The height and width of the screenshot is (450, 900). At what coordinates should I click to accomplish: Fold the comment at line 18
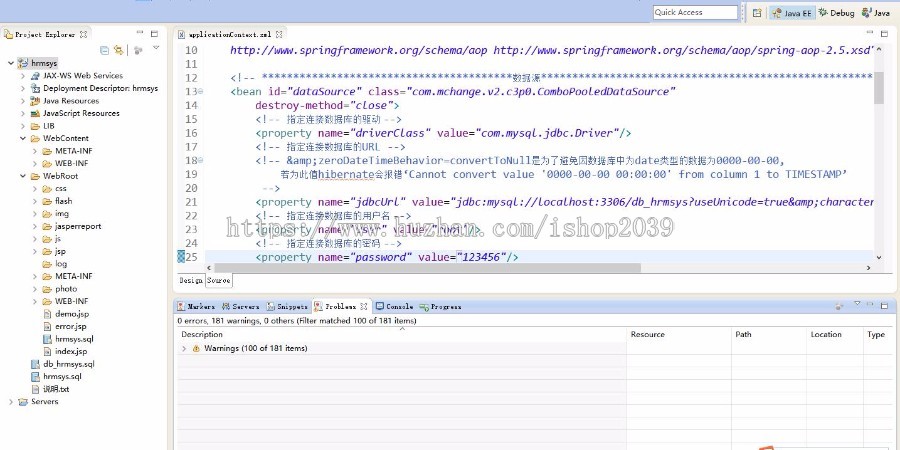(200, 161)
